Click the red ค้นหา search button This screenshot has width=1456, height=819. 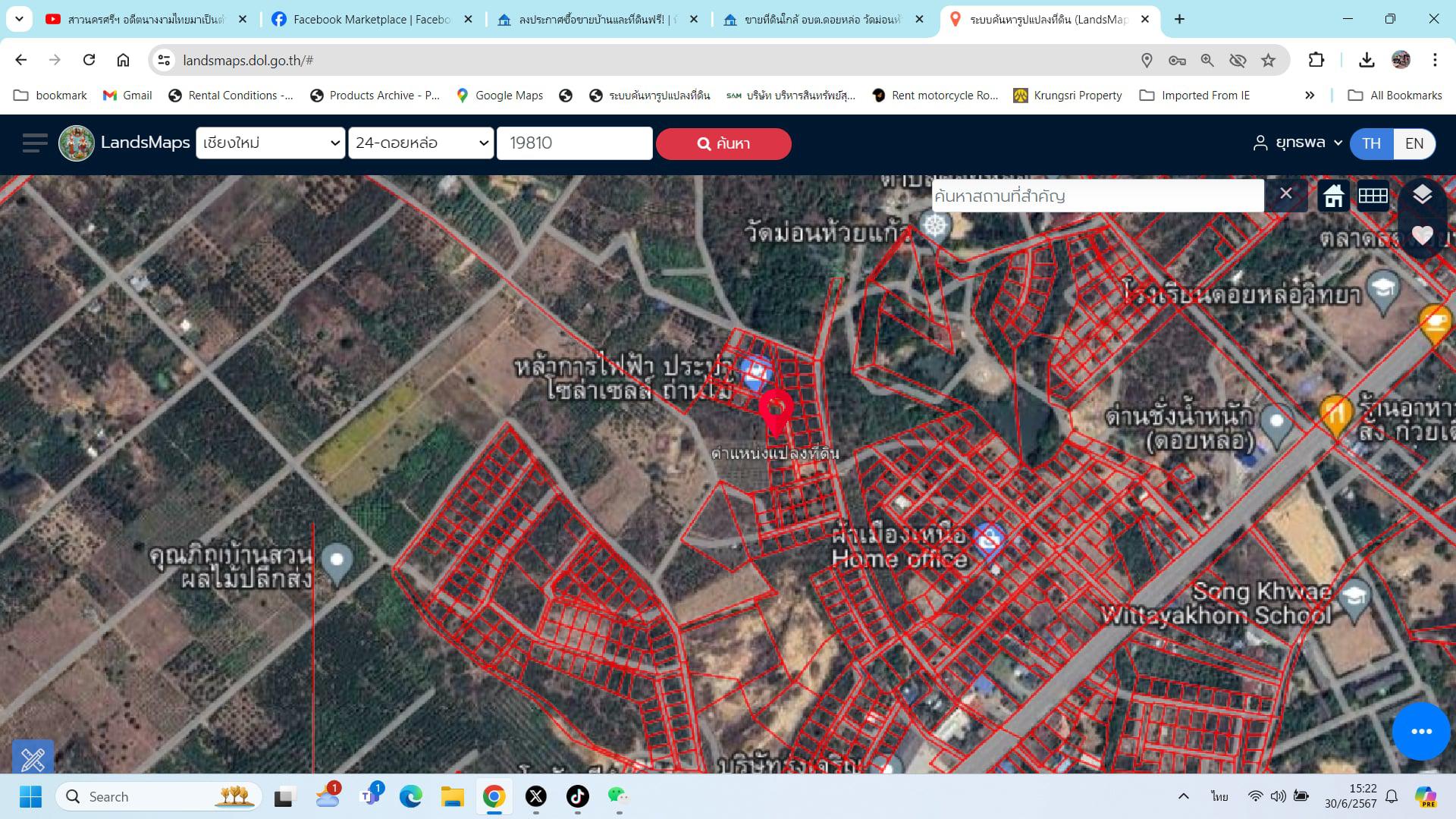click(723, 143)
